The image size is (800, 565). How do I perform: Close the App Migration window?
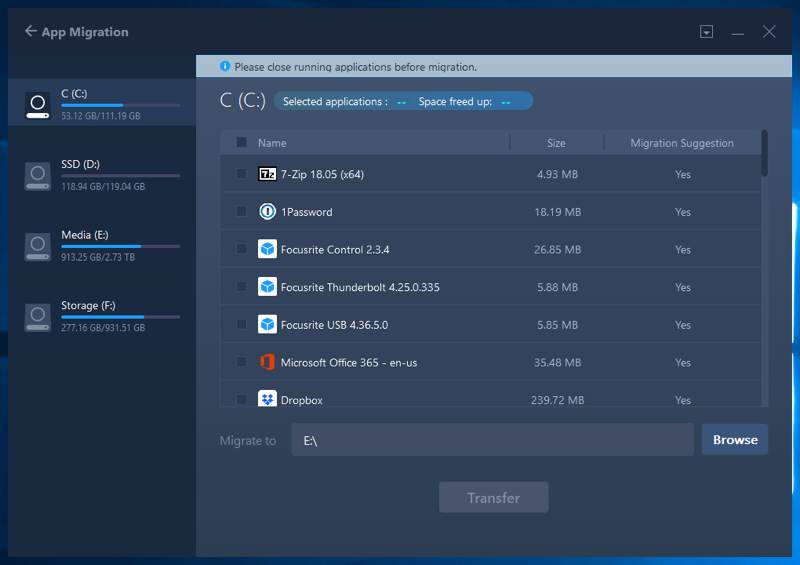(769, 32)
